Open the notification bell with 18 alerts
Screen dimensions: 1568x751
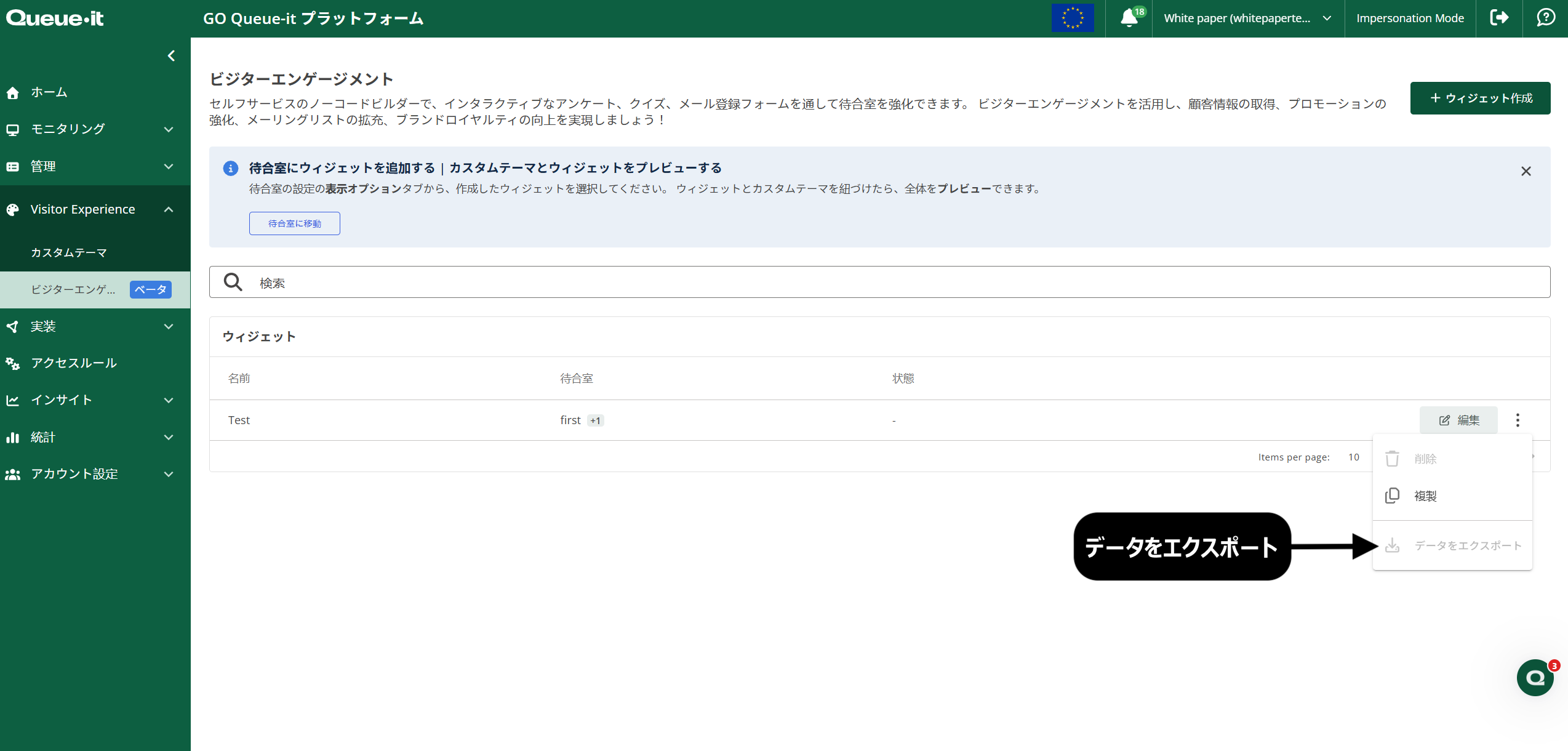coord(1129,18)
